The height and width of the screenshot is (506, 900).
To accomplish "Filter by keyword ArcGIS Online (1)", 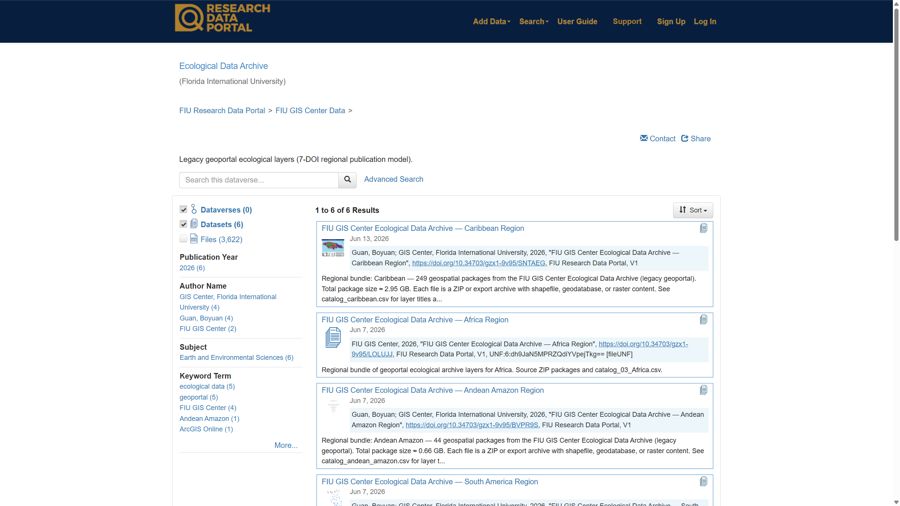I will (206, 429).
